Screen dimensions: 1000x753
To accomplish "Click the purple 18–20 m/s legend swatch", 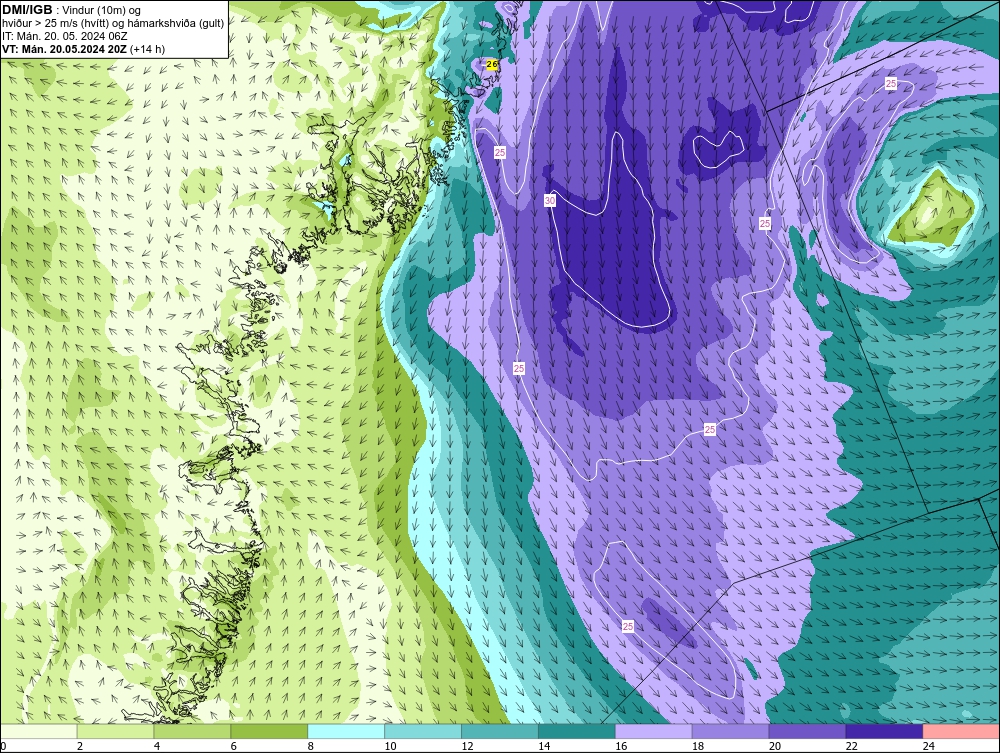I will point(730,731).
